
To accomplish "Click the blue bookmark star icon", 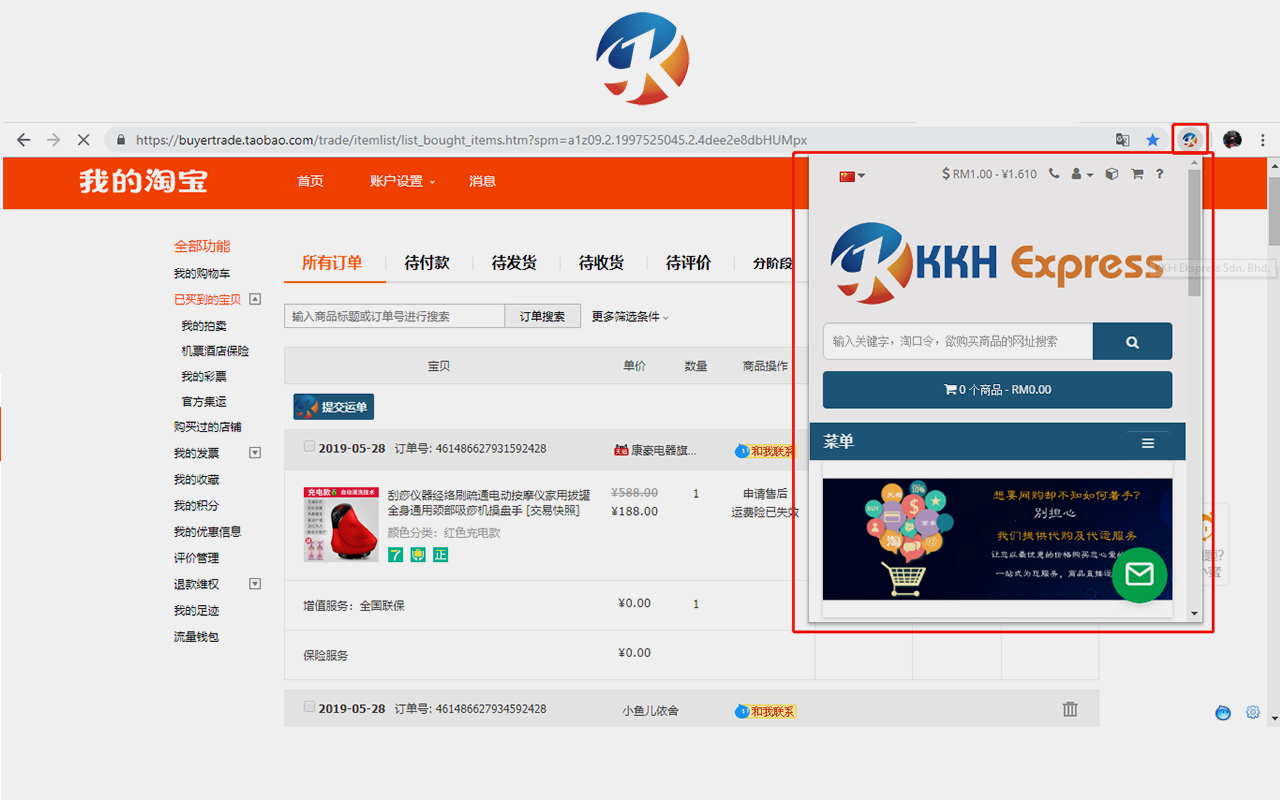I will (x=1153, y=140).
